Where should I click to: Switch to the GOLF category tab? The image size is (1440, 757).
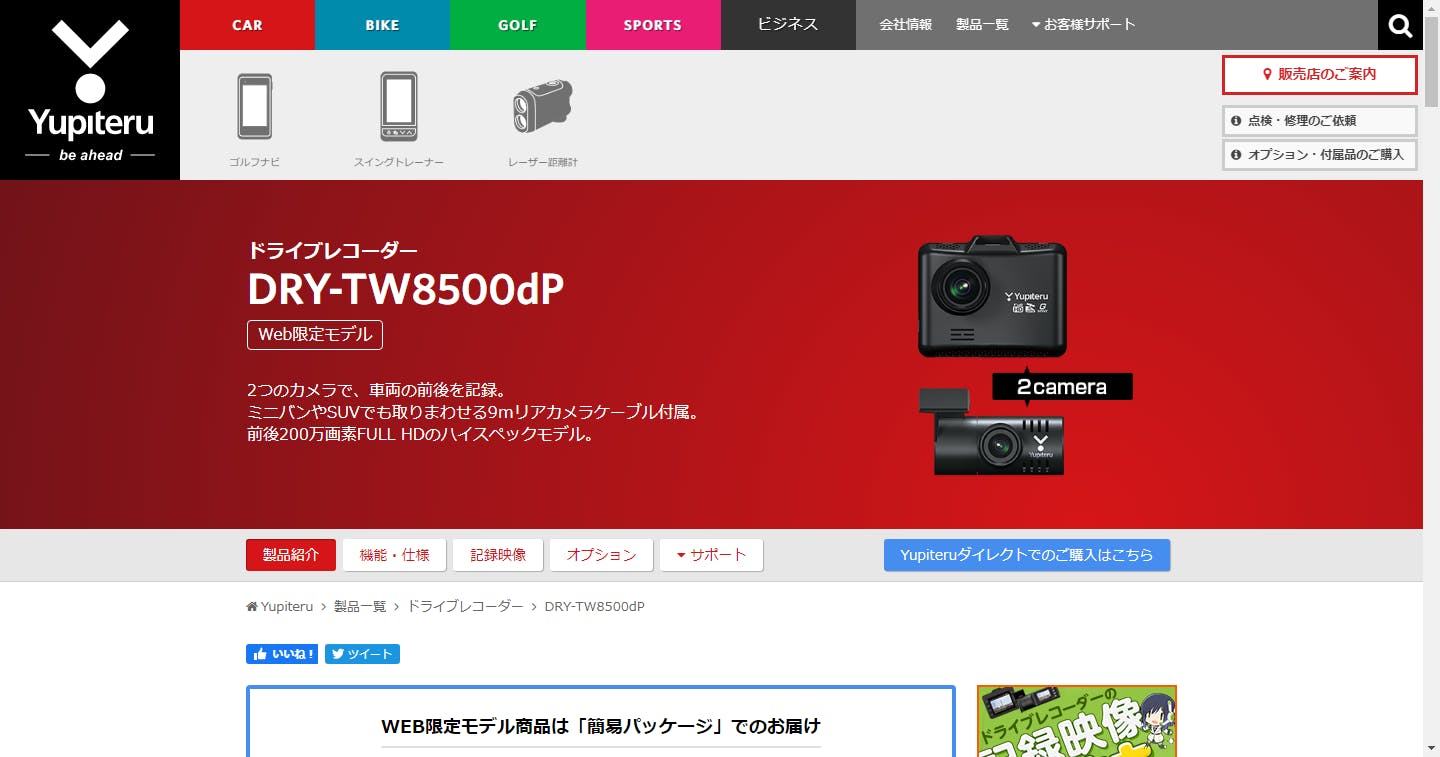tap(517, 25)
